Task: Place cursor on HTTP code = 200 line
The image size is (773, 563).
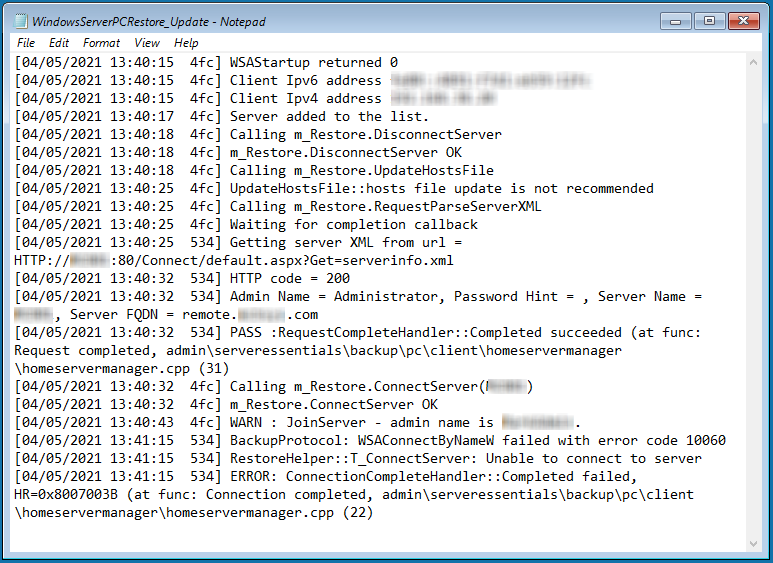Action: click(182, 279)
